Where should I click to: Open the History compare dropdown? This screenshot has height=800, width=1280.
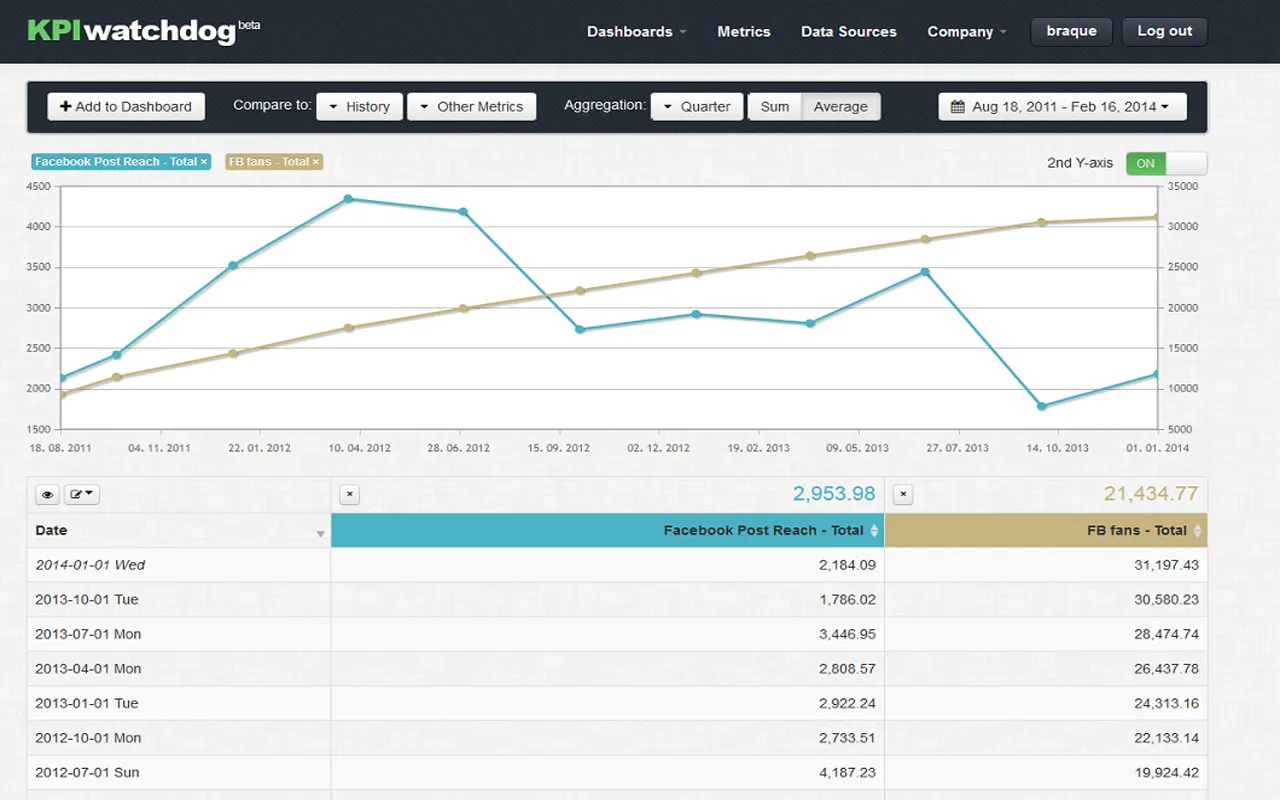click(x=359, y=106)
